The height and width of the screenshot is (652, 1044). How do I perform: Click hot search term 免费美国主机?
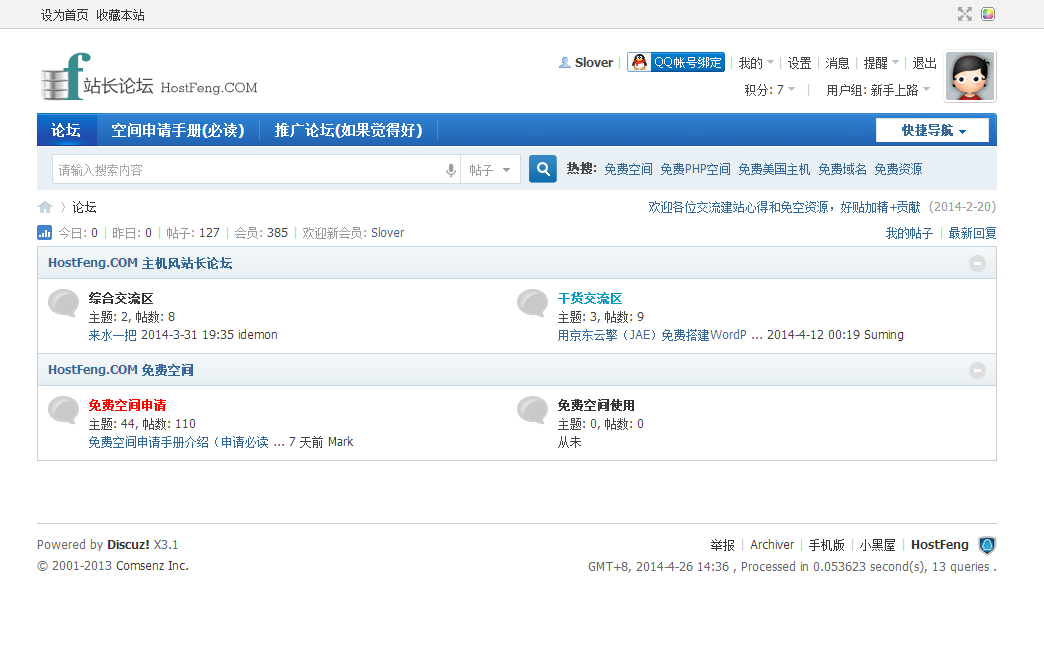point(774,169)
